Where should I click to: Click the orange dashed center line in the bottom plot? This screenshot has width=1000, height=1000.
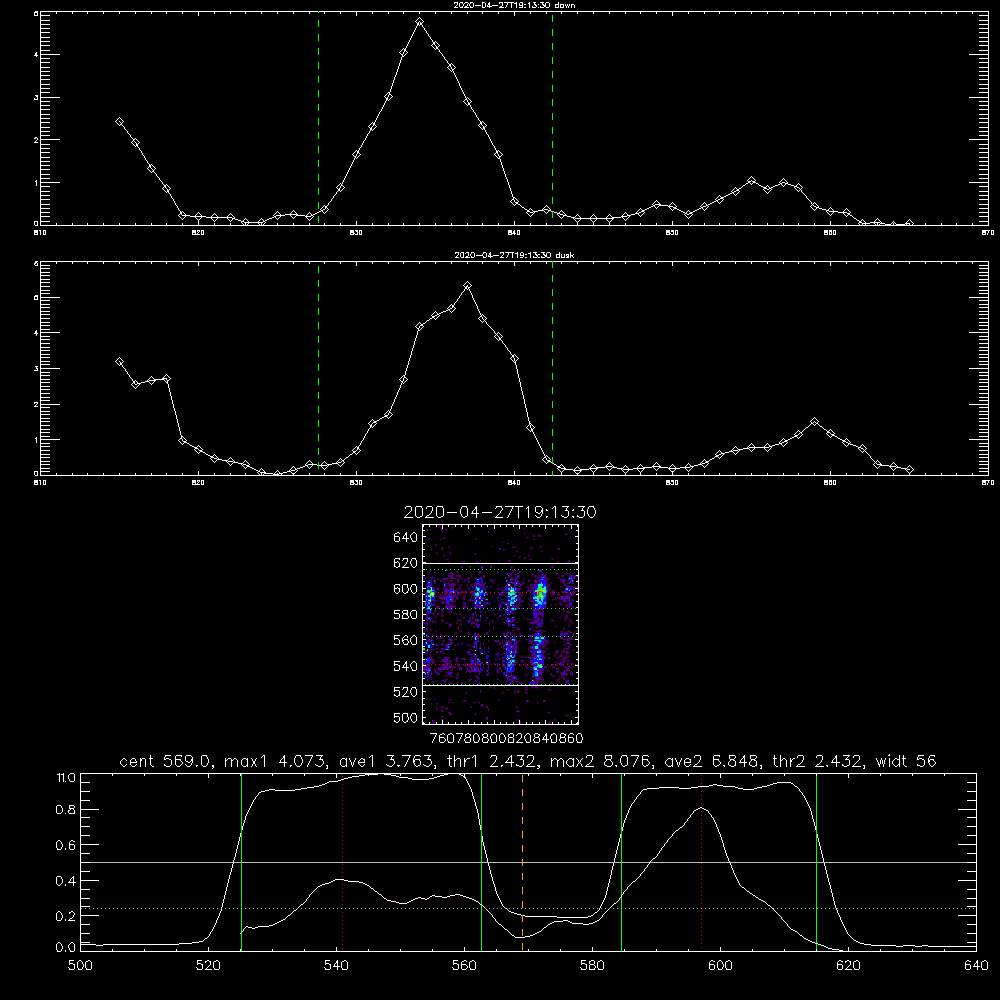tap(522, 861)
